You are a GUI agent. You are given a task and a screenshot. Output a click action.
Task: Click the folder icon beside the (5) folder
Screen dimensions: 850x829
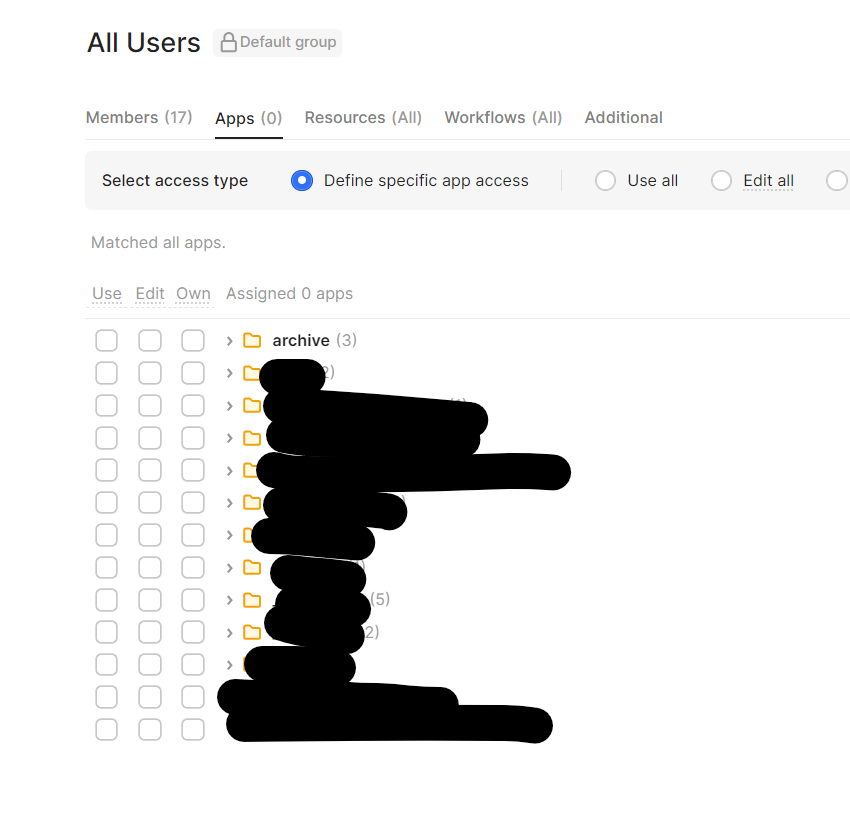coord(251,600)
